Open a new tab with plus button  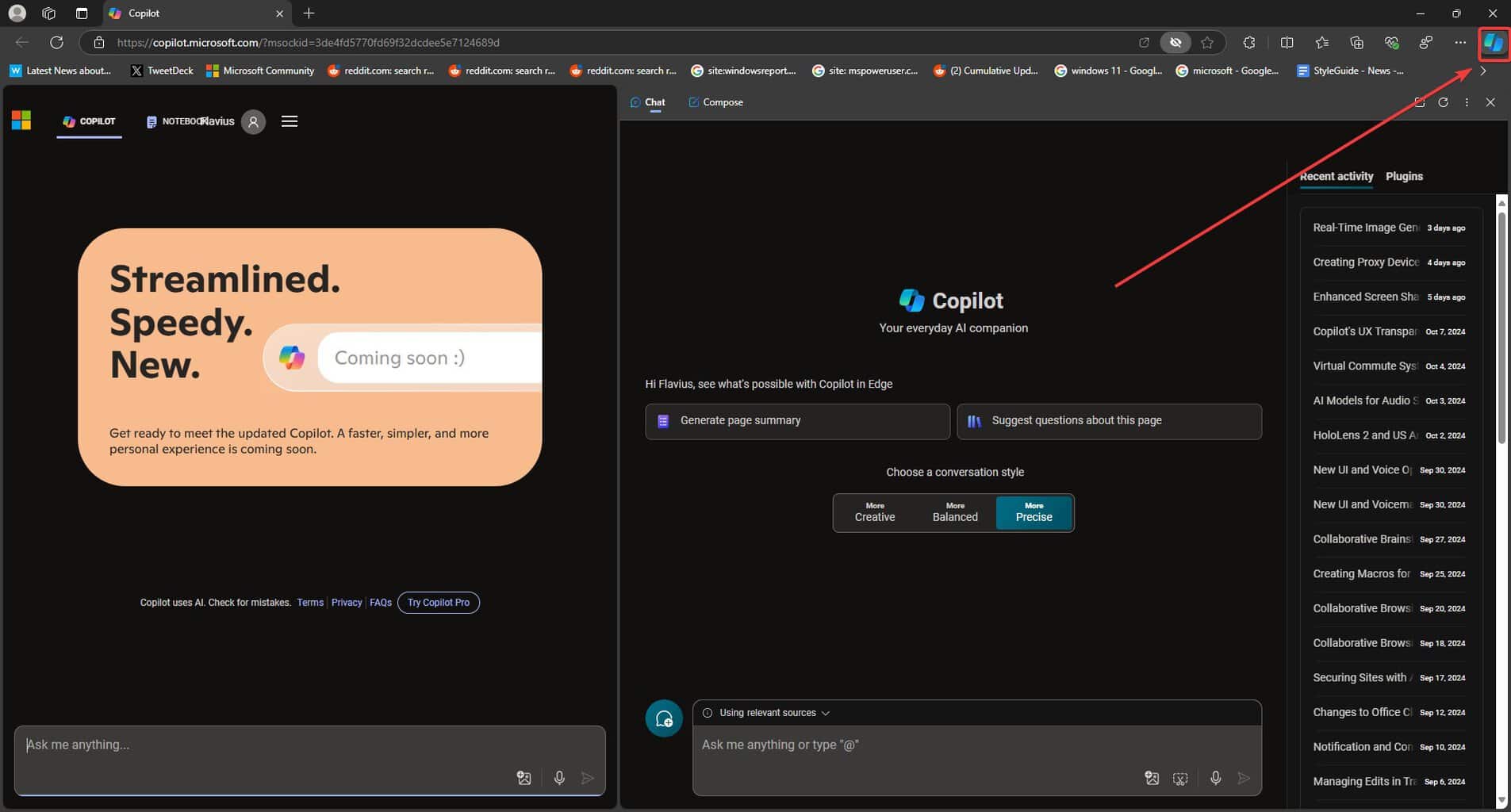[x=309, y=13]
